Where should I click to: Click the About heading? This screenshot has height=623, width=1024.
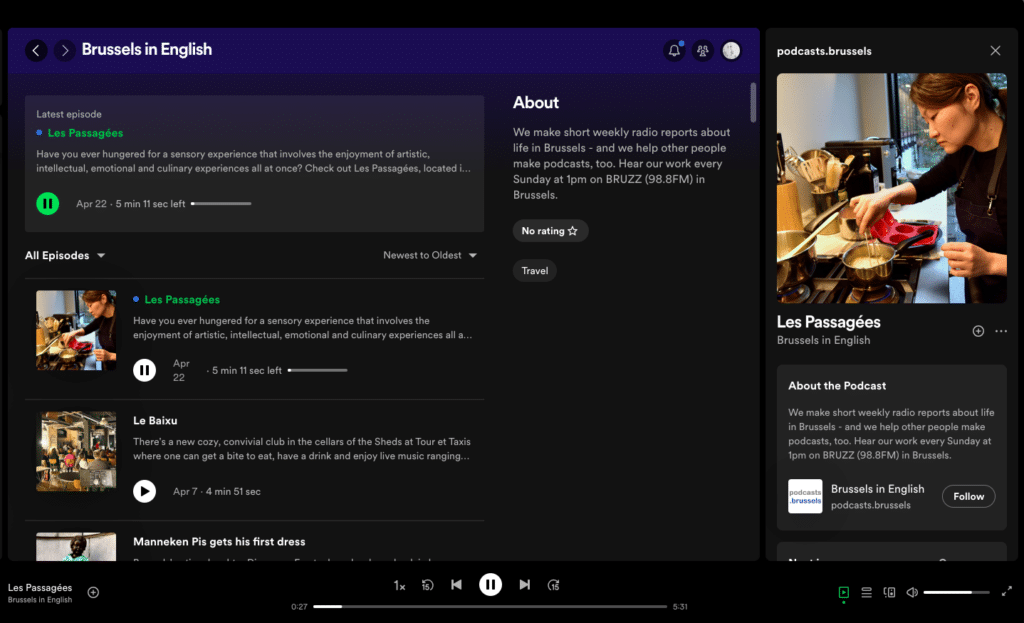pyautogui.click(x=536, y=103)
